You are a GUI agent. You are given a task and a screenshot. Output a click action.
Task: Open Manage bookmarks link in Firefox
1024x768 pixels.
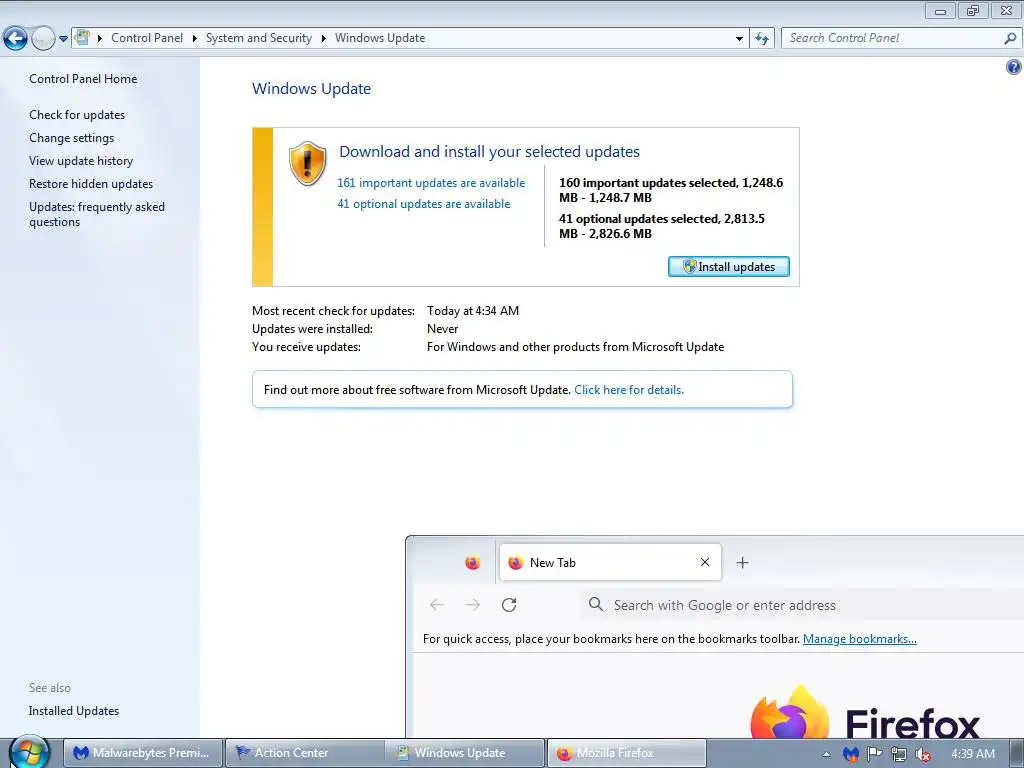click(x=859, y=639)
